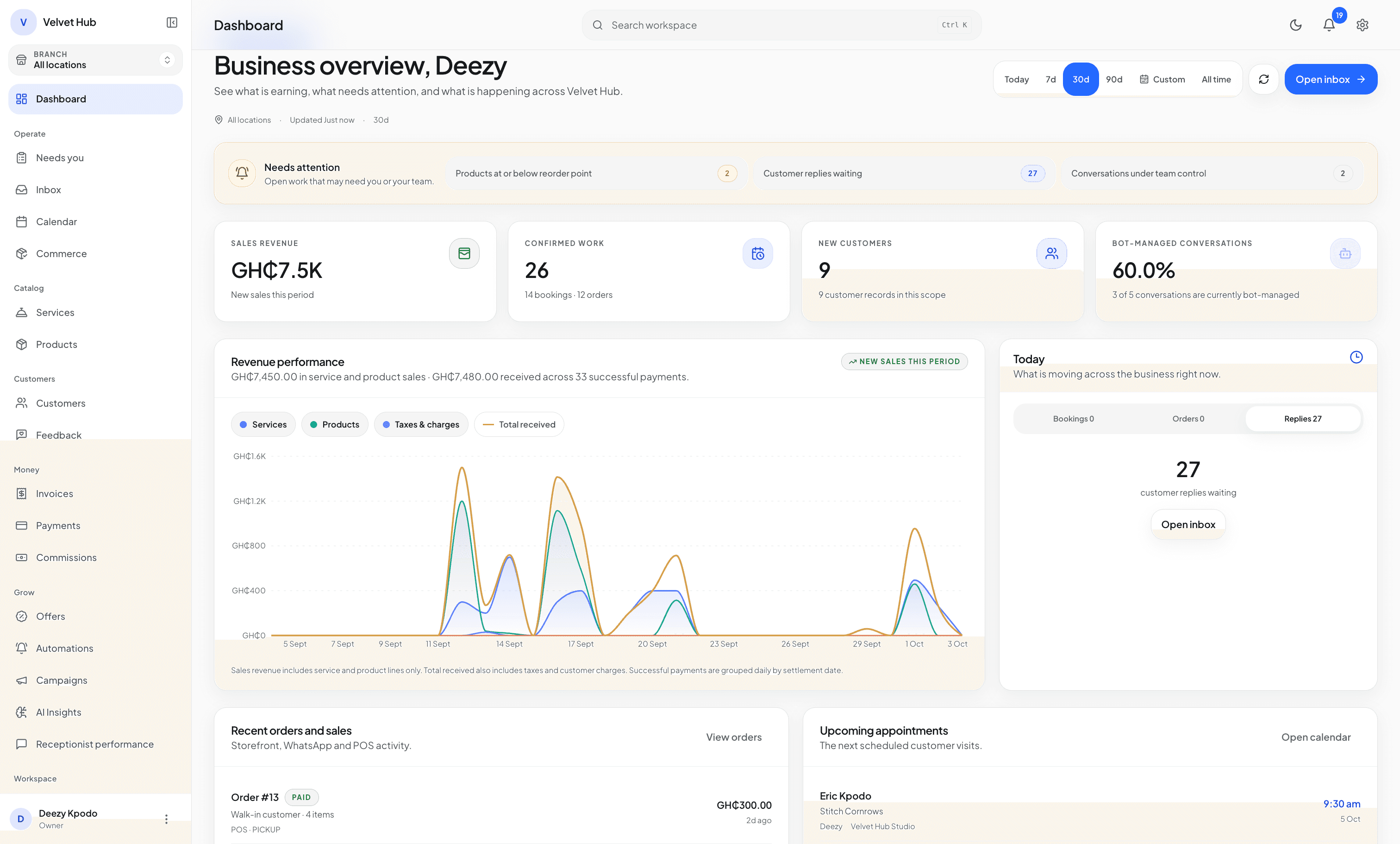Open Needs you in sidebar
The image size is (1400, 844).
[95, 157]
